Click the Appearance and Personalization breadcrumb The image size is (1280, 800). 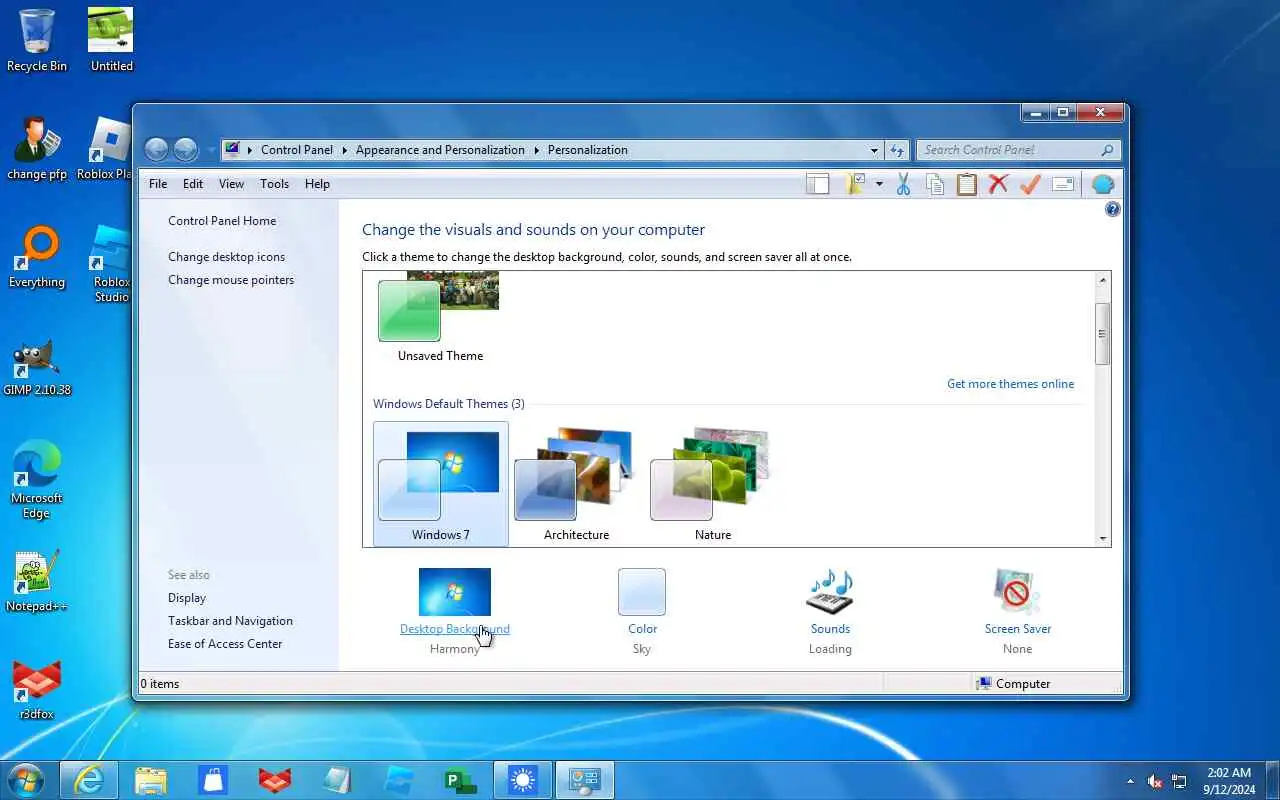click(440, 150)
